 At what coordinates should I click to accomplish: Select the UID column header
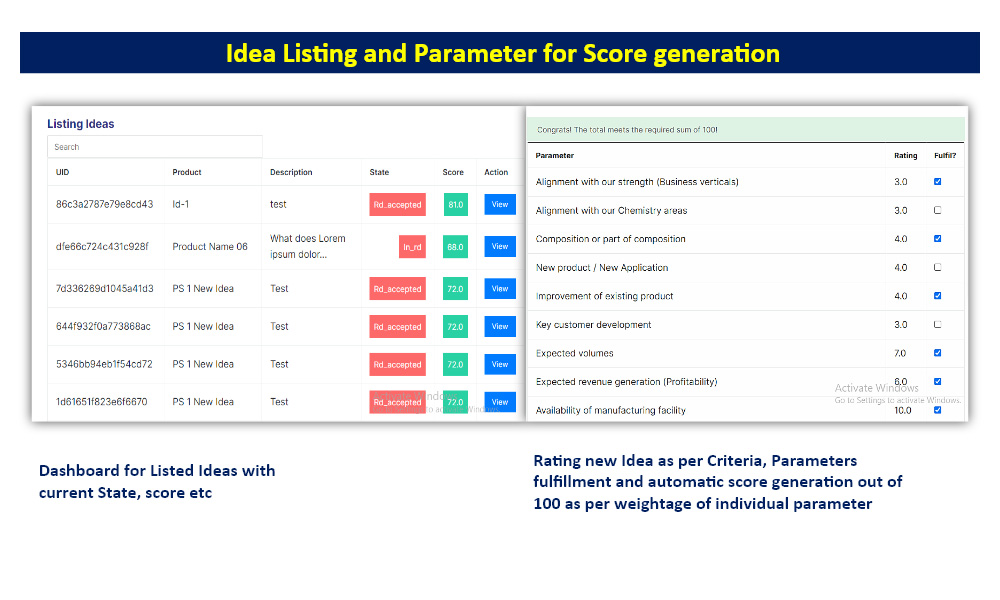(x=62, y=172)
